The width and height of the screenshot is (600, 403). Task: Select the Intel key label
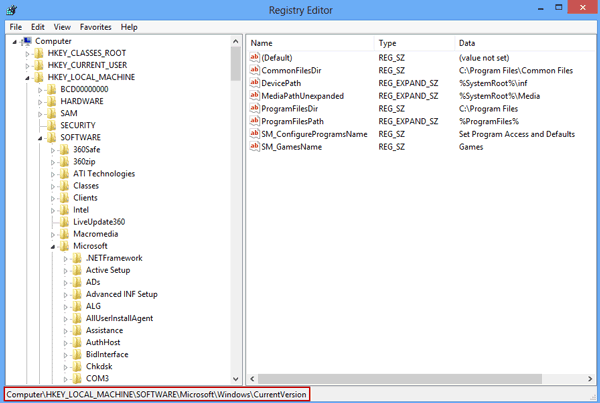point(81,210)
